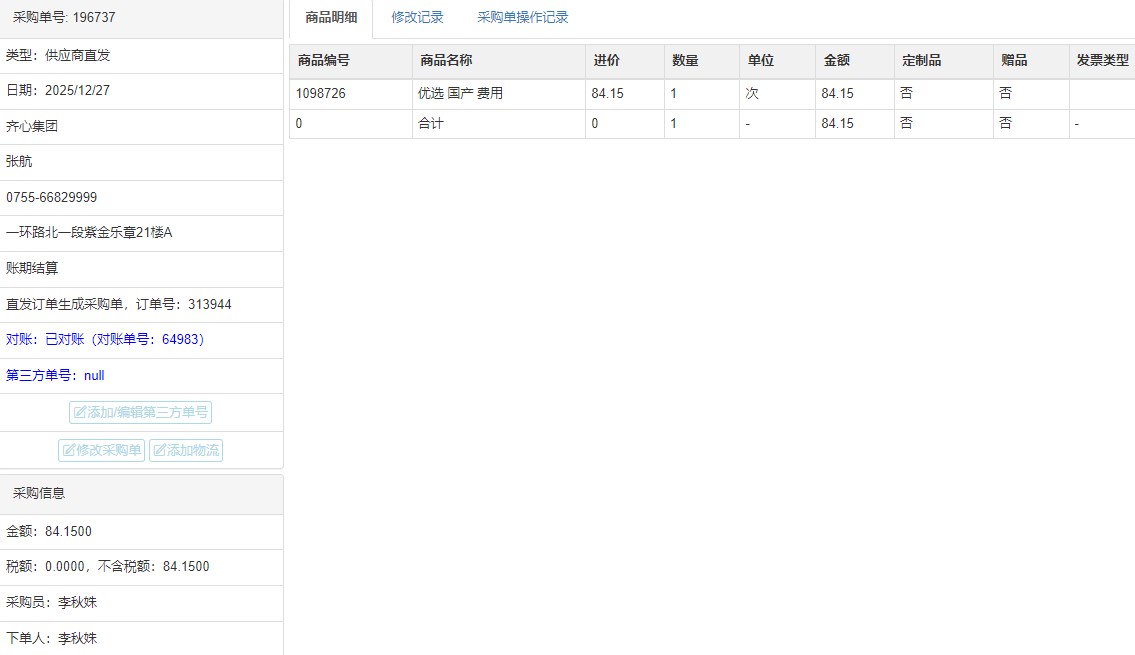The image size is (1135, 655).
Task: Click the 定制品 column header
Action: [921, 61]
